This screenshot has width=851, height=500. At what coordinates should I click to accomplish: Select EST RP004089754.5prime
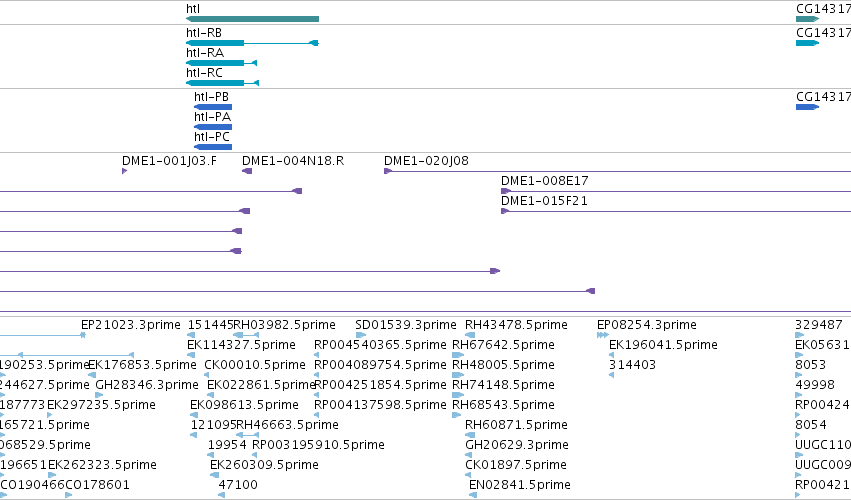[x=380, y=365]
